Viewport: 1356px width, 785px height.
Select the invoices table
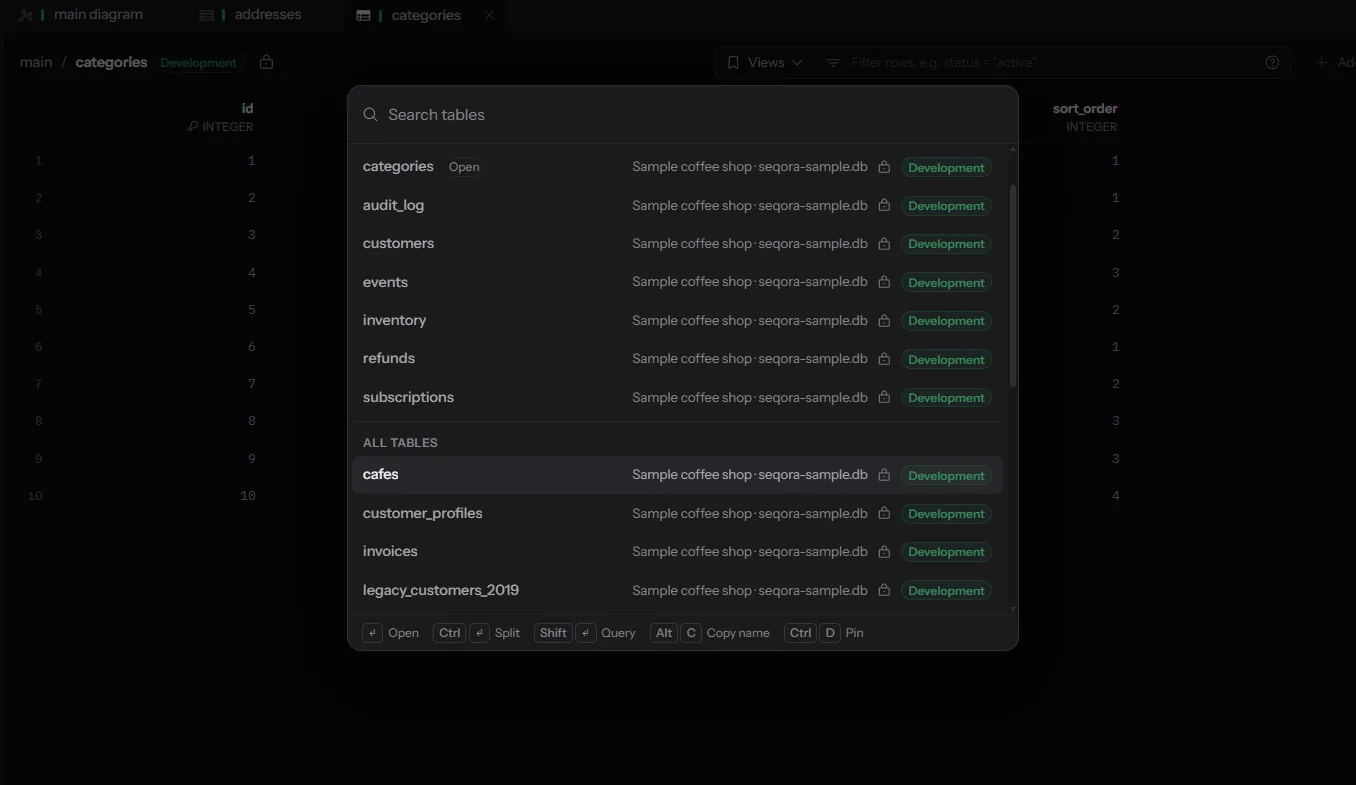coord(677,552)
